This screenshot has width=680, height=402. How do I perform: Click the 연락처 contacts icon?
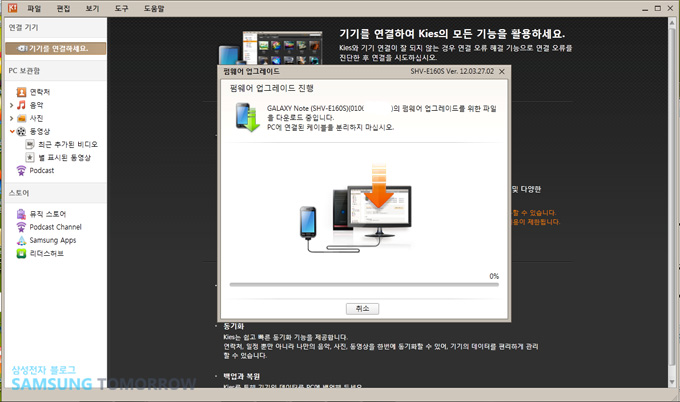click(21, 92)
